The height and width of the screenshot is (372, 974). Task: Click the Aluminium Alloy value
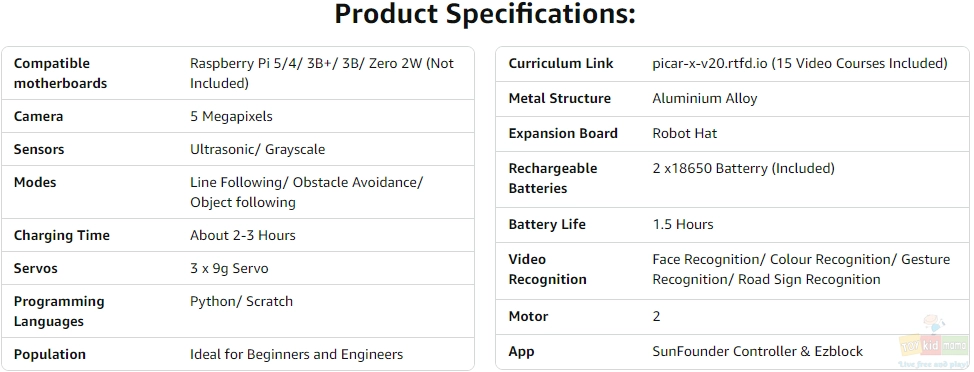click(704, 98)
